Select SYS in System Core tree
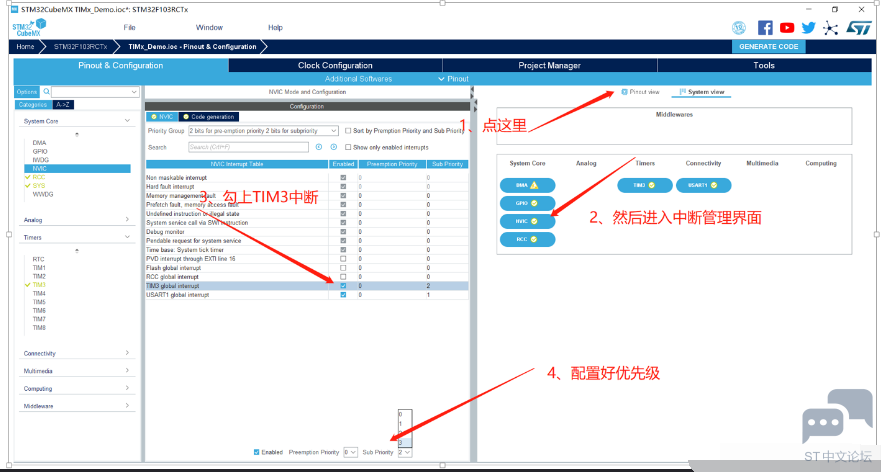This screenshot has height=472, width=881. point(38,185)
